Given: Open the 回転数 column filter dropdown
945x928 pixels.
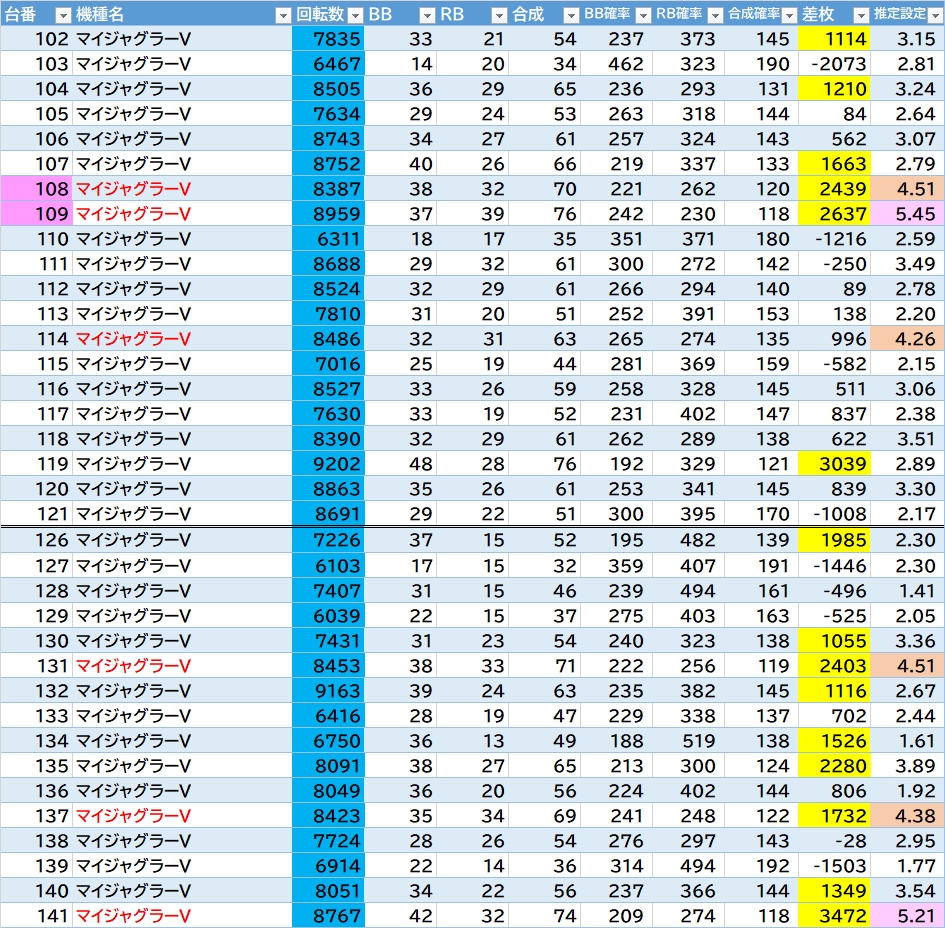Looking at the screenshot, I should (x=356, y=16).
